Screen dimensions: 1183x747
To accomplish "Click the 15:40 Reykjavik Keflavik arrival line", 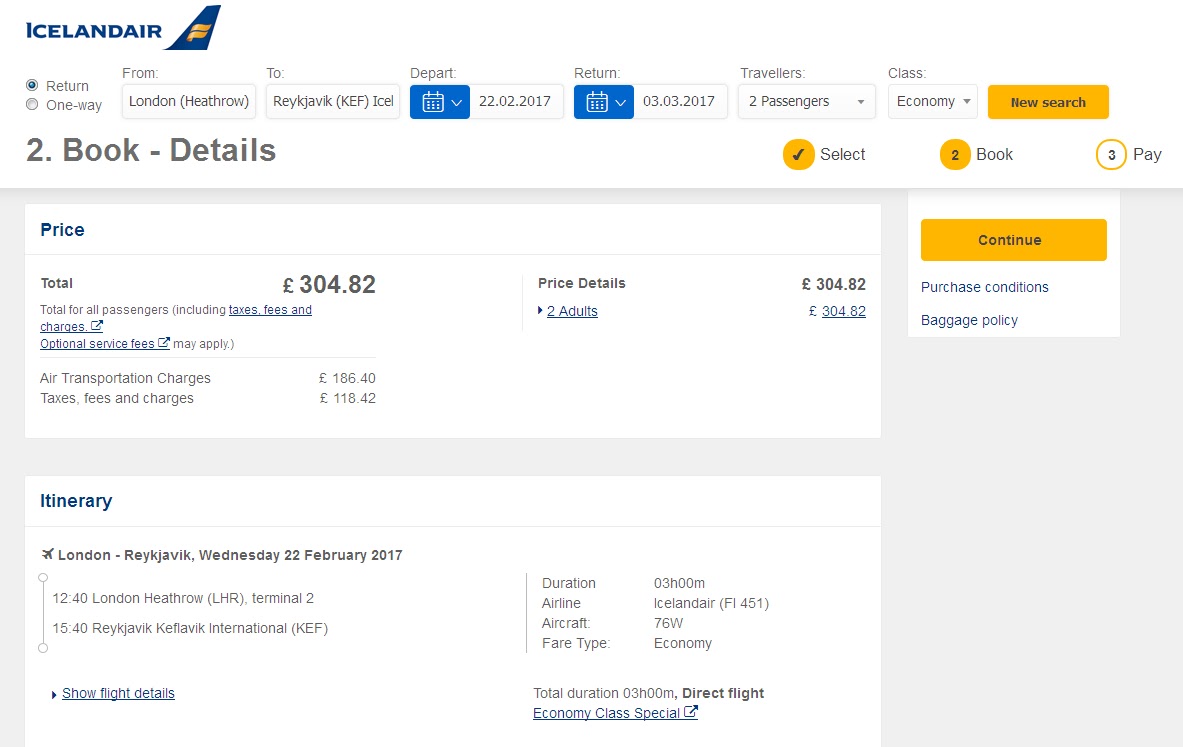I will click(190, 629).
